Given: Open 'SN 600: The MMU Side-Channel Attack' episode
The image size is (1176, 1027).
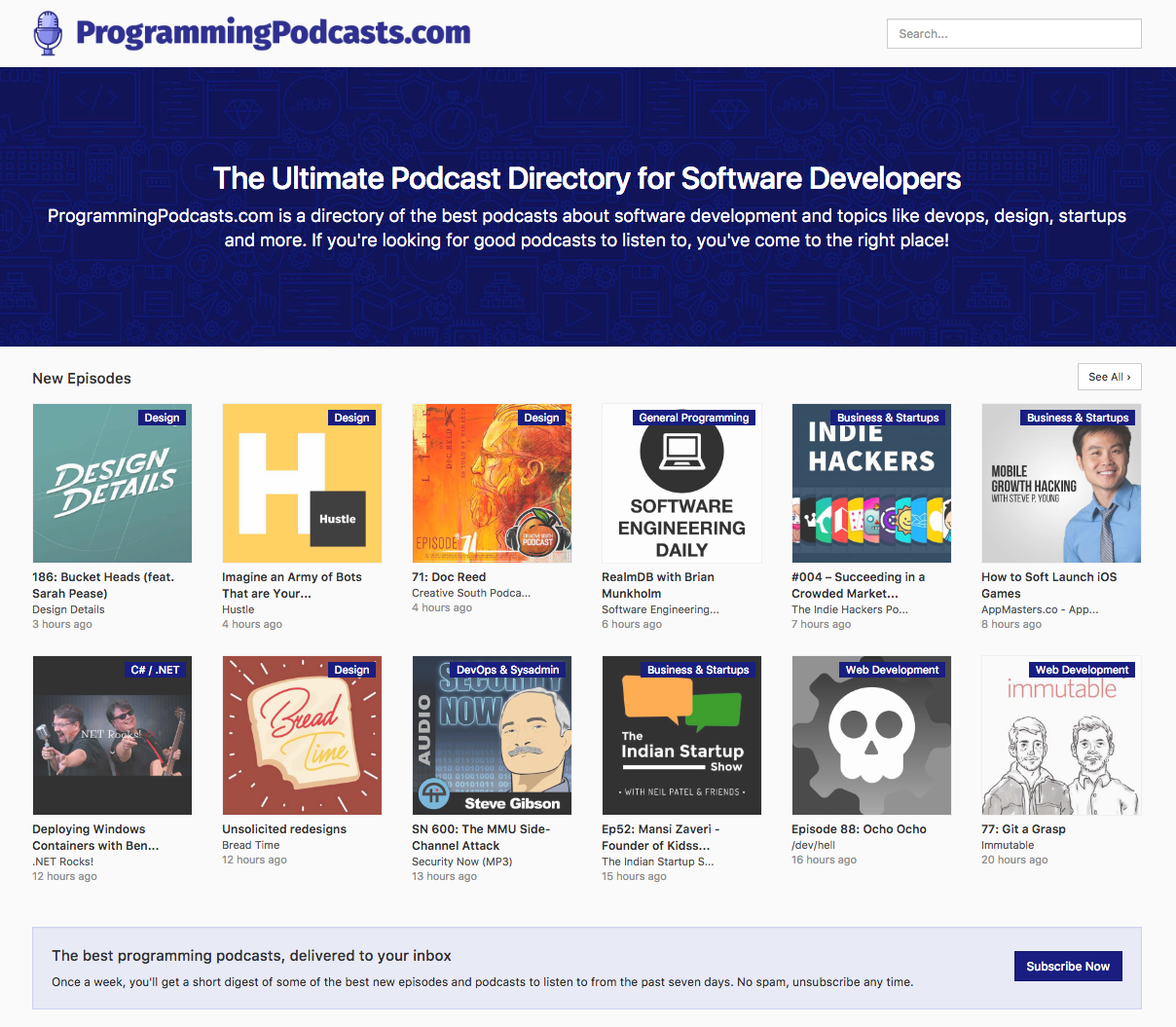Looking at the screenshot, I should tap(481, 837).
